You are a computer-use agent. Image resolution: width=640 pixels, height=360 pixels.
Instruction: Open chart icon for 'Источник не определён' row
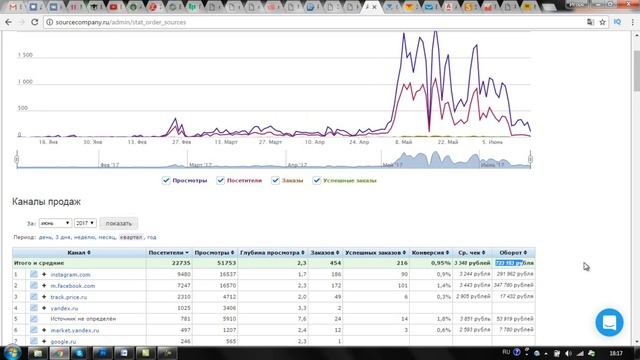(x=33, y=318)
